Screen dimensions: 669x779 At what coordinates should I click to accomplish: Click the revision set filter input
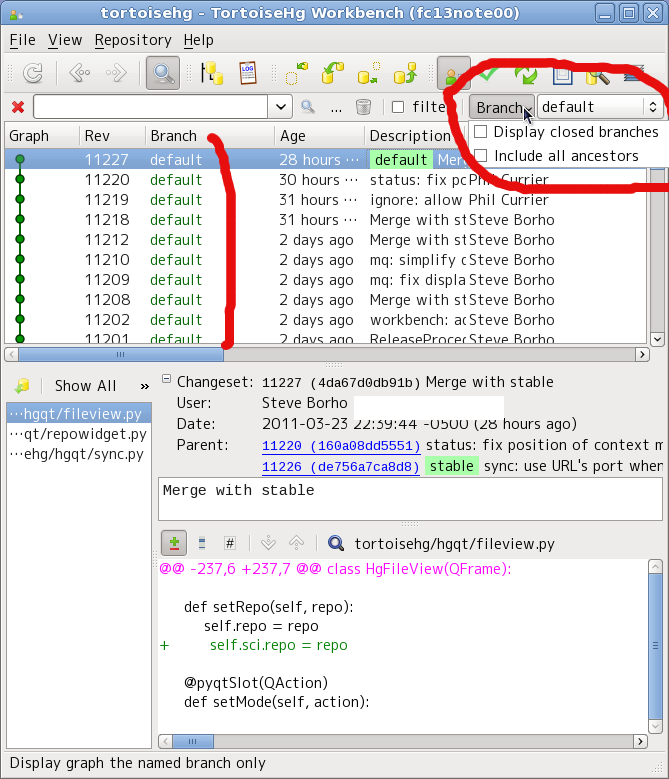tap(150, 107)
